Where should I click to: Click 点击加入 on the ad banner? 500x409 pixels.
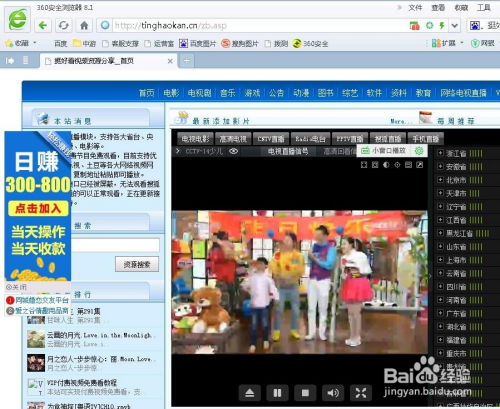pos(38,208)
